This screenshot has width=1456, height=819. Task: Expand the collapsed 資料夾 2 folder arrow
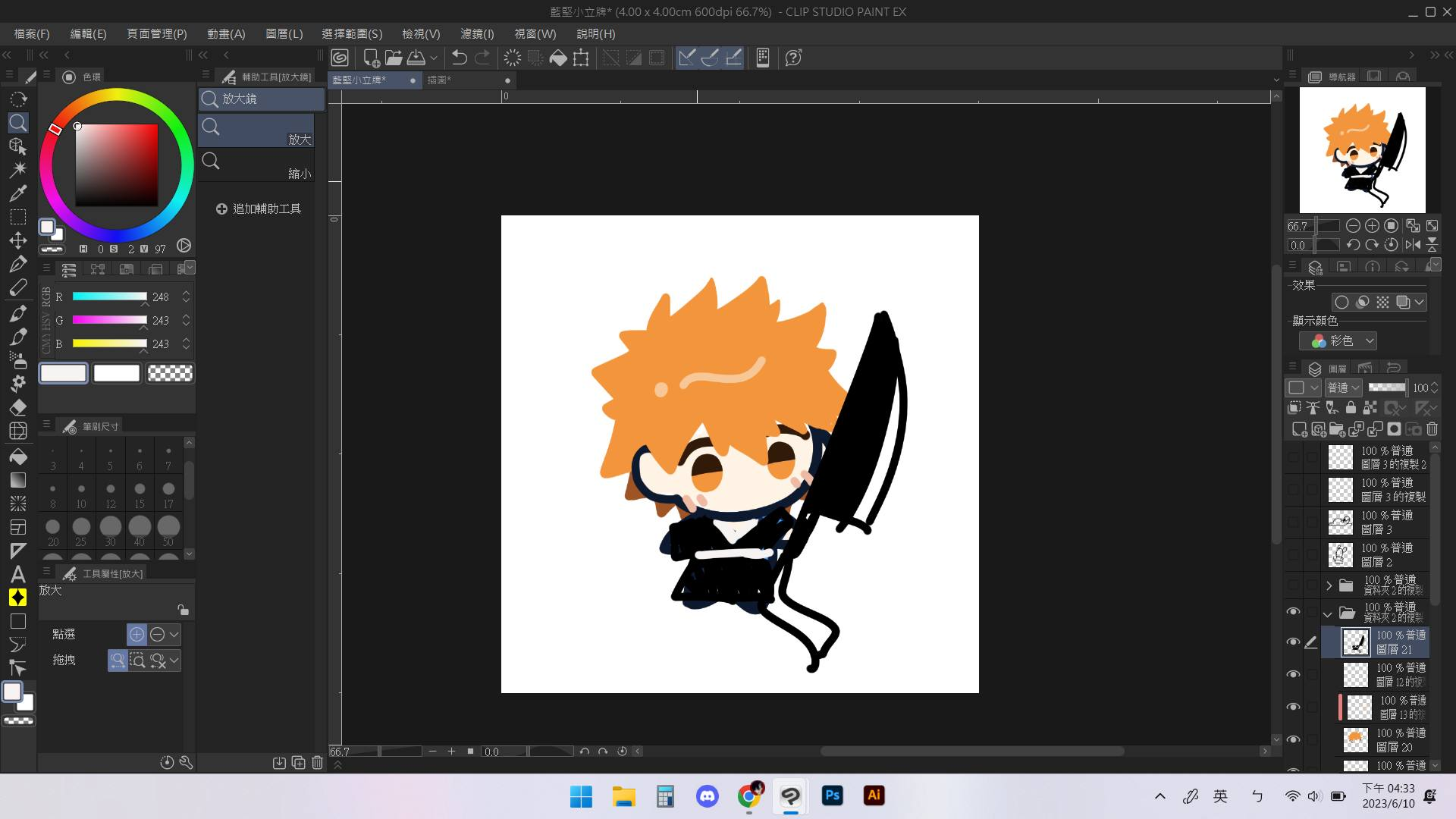click(1329, 585)
